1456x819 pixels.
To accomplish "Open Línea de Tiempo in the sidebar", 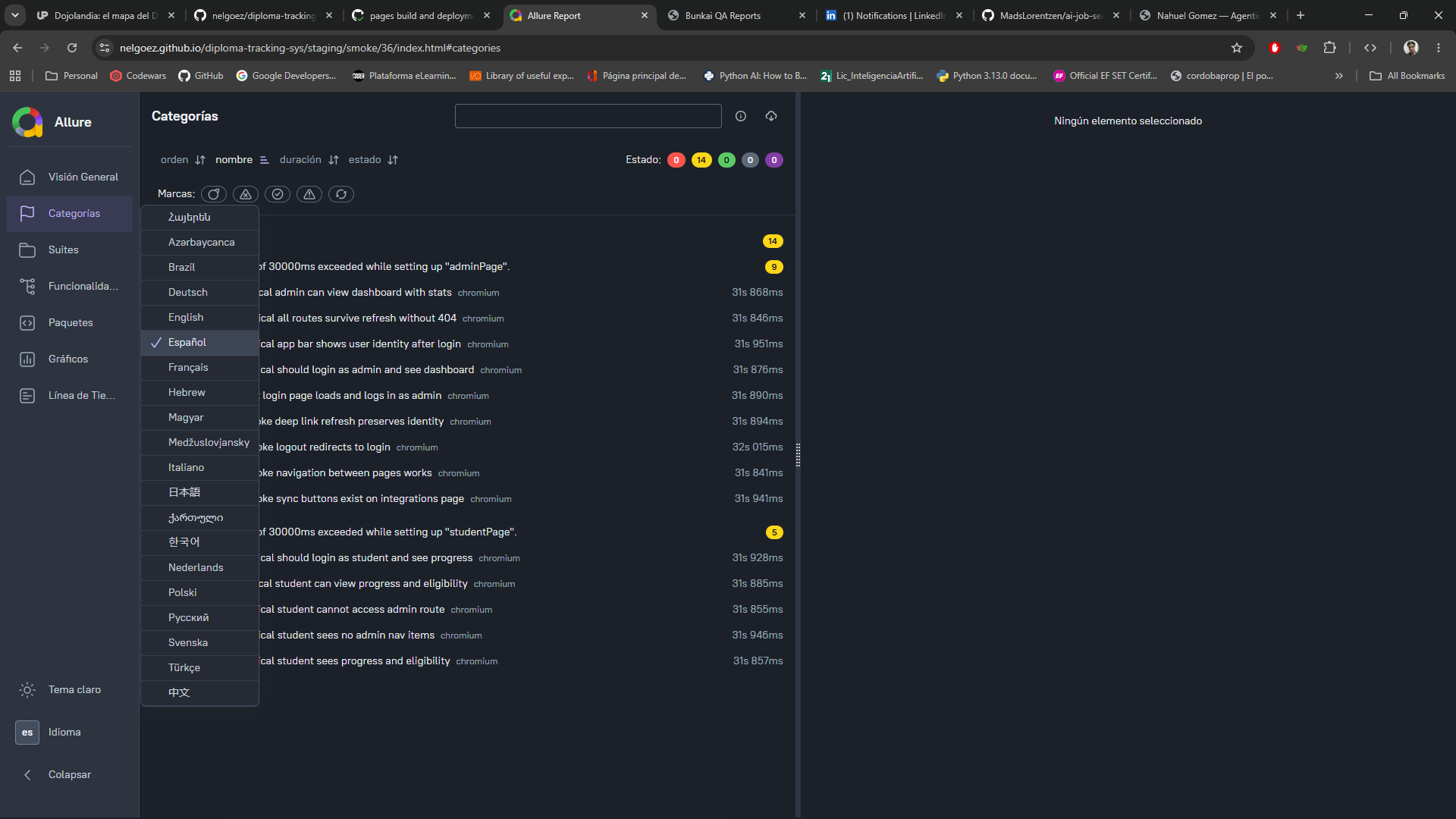I will coord(69,395).
